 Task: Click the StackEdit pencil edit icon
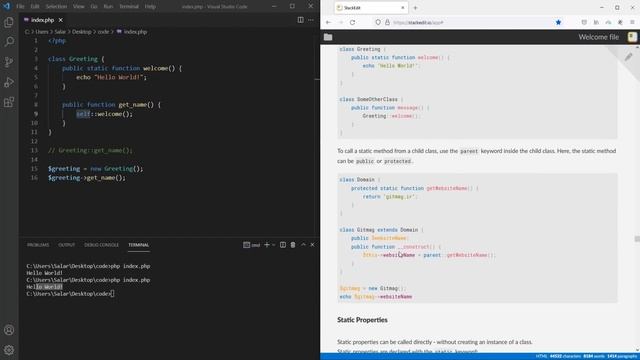pyautogui.click(x=629, y=57)
